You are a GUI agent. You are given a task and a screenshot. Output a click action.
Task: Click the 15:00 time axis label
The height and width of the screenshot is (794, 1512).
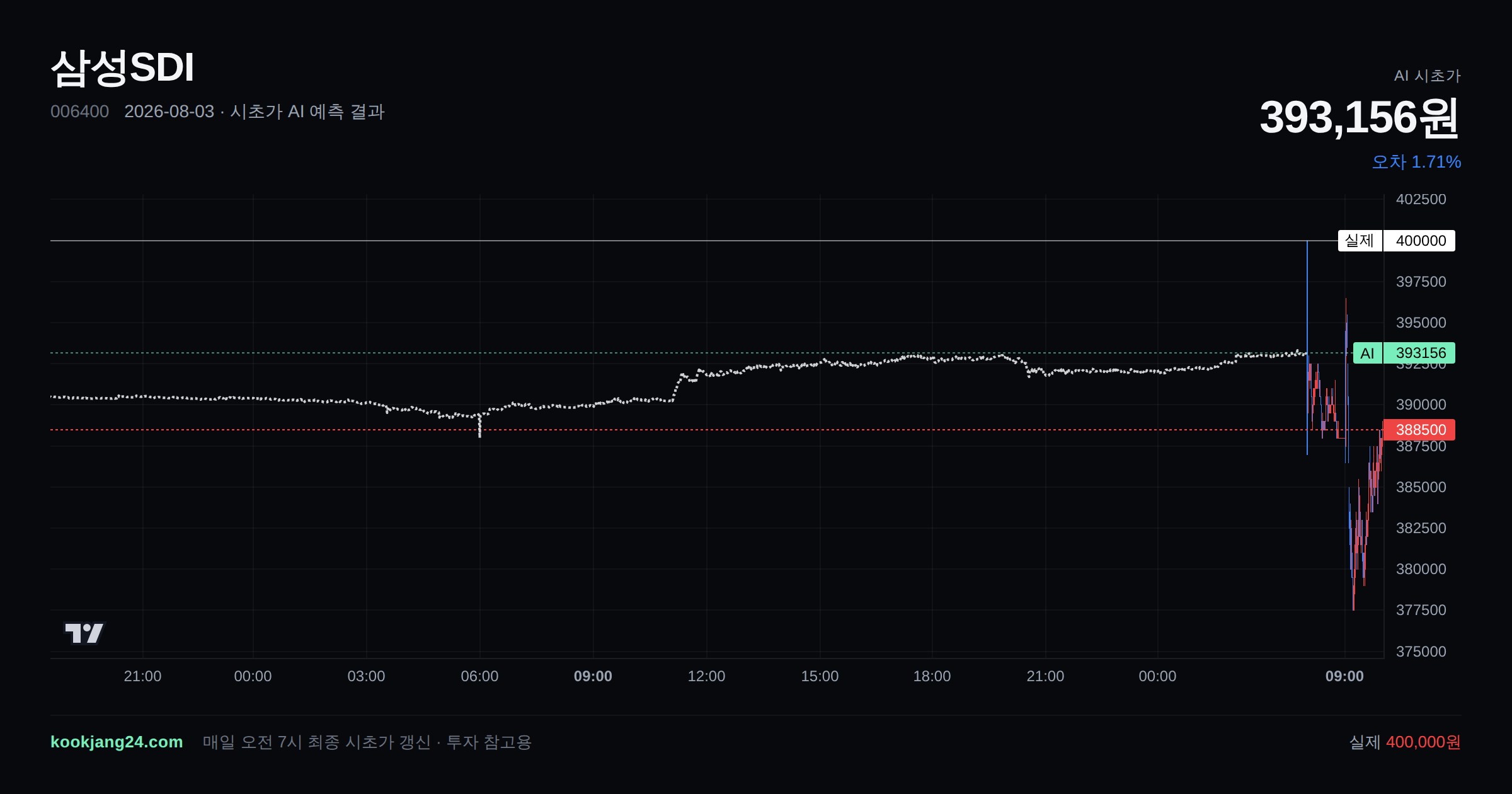pos(820,676)
